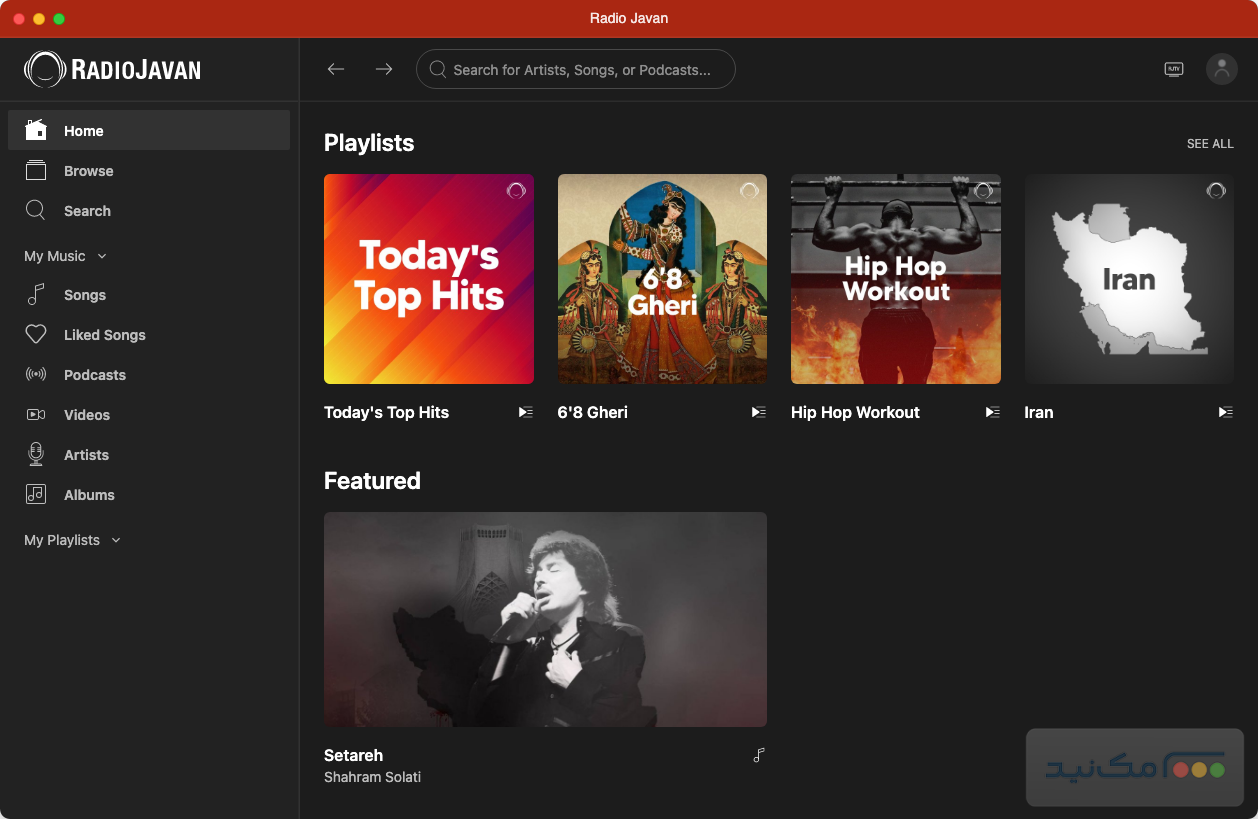Image resolution: width=1258 pixels, height=819 pixels.
Task: Open the Home sidebar item
Action: tap(149, 131)
